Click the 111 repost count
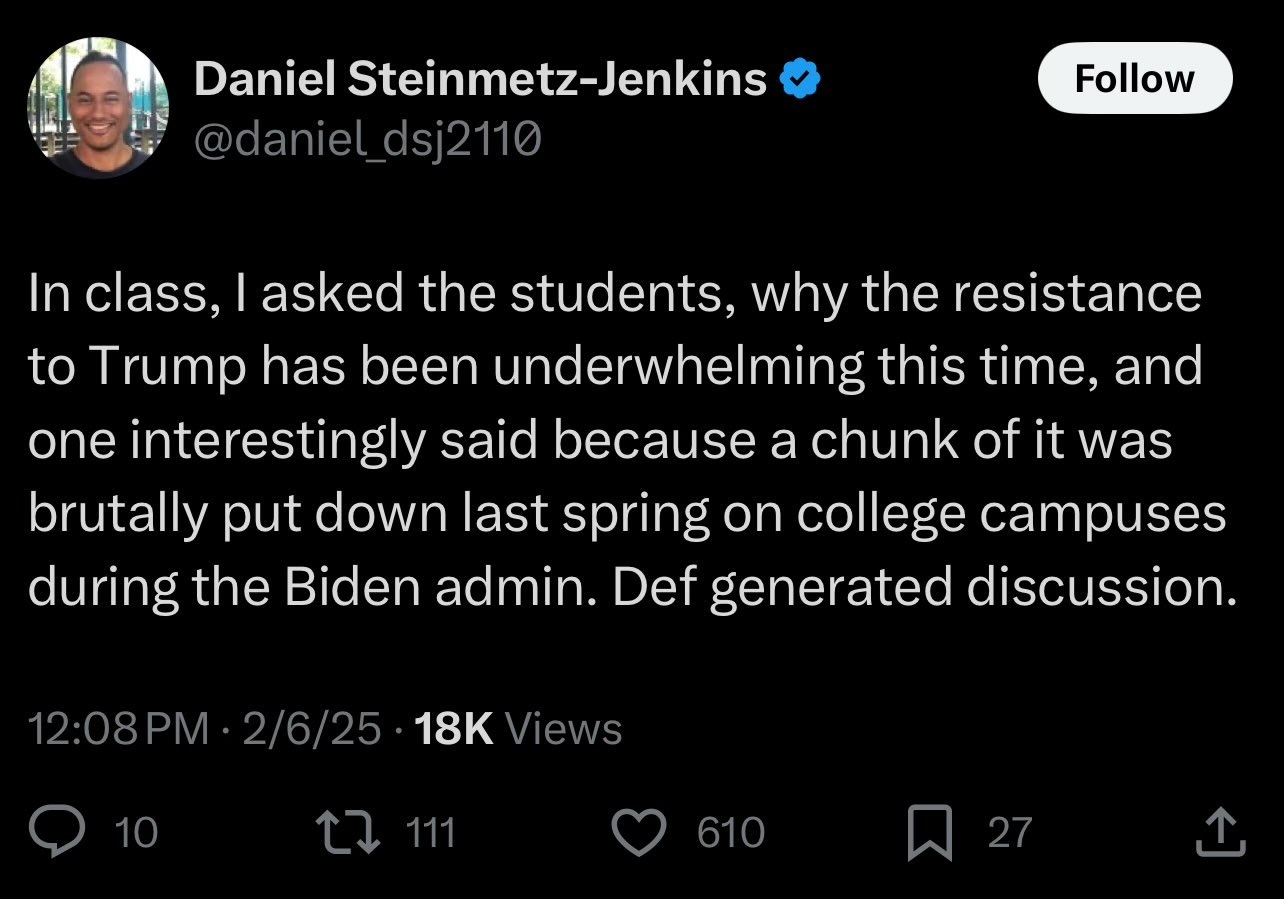Screen dimensions: 1284x899 coord(430,833)
